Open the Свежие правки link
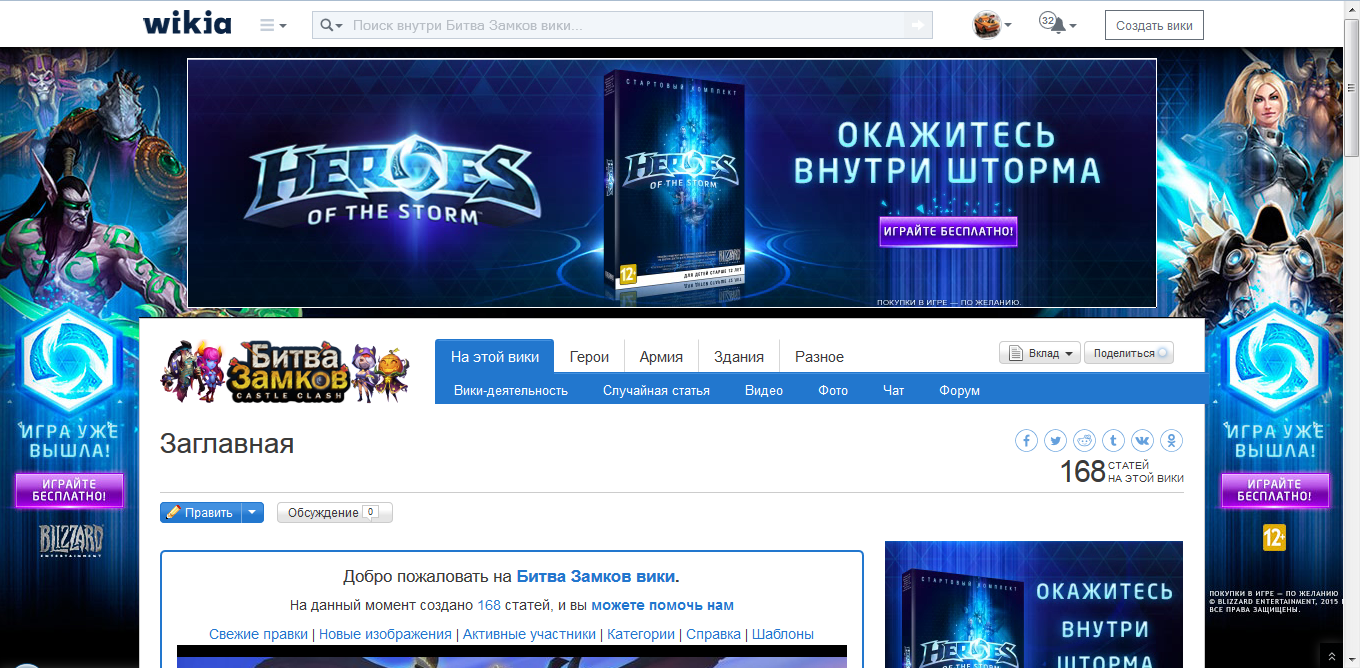The height and width of the screenshot is (668, 1360). pyautogui.click(x=259, y=634)
